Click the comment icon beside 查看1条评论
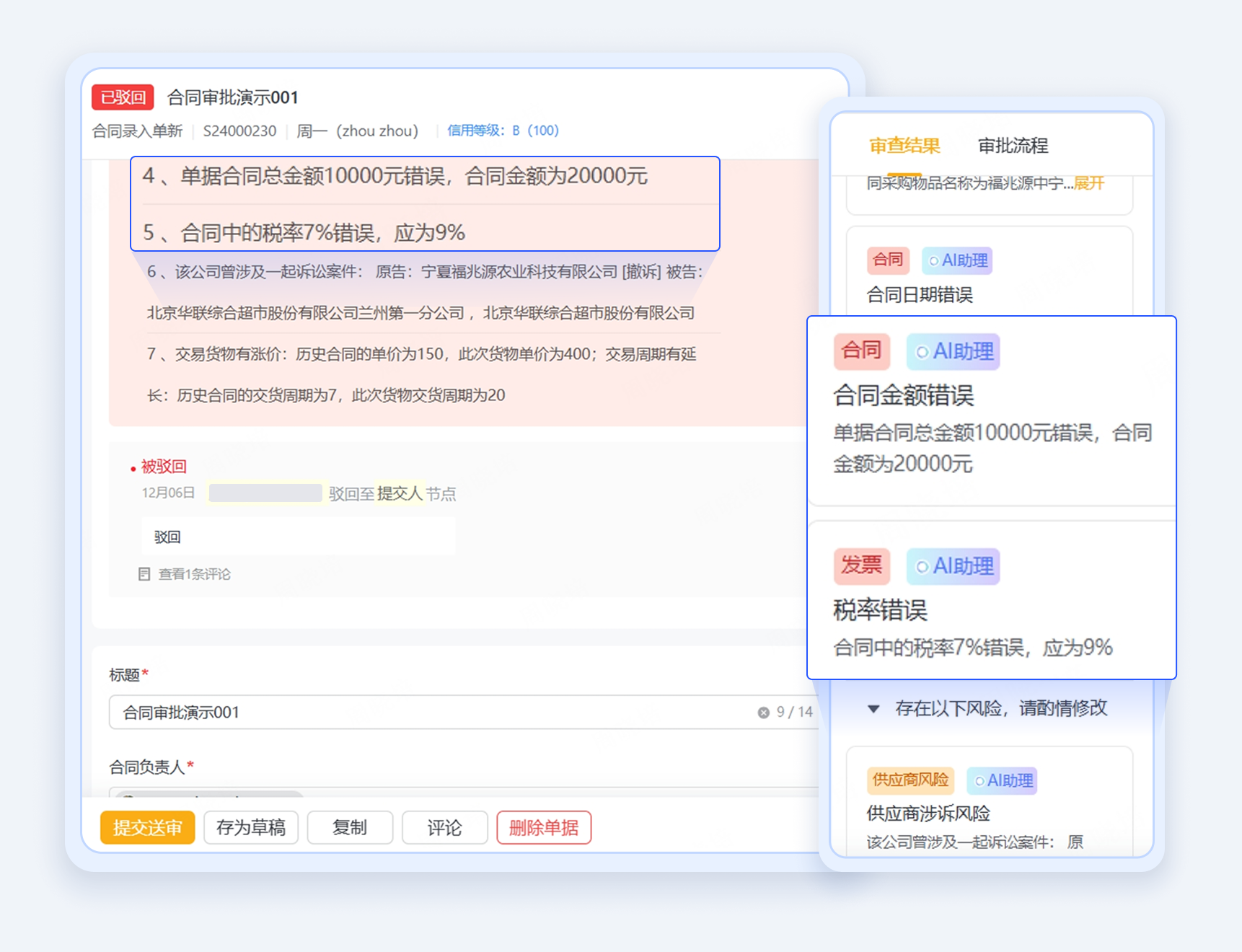The width and height of the screenshot is (1242, 952). pyautogui.click(x=144, y=574)
